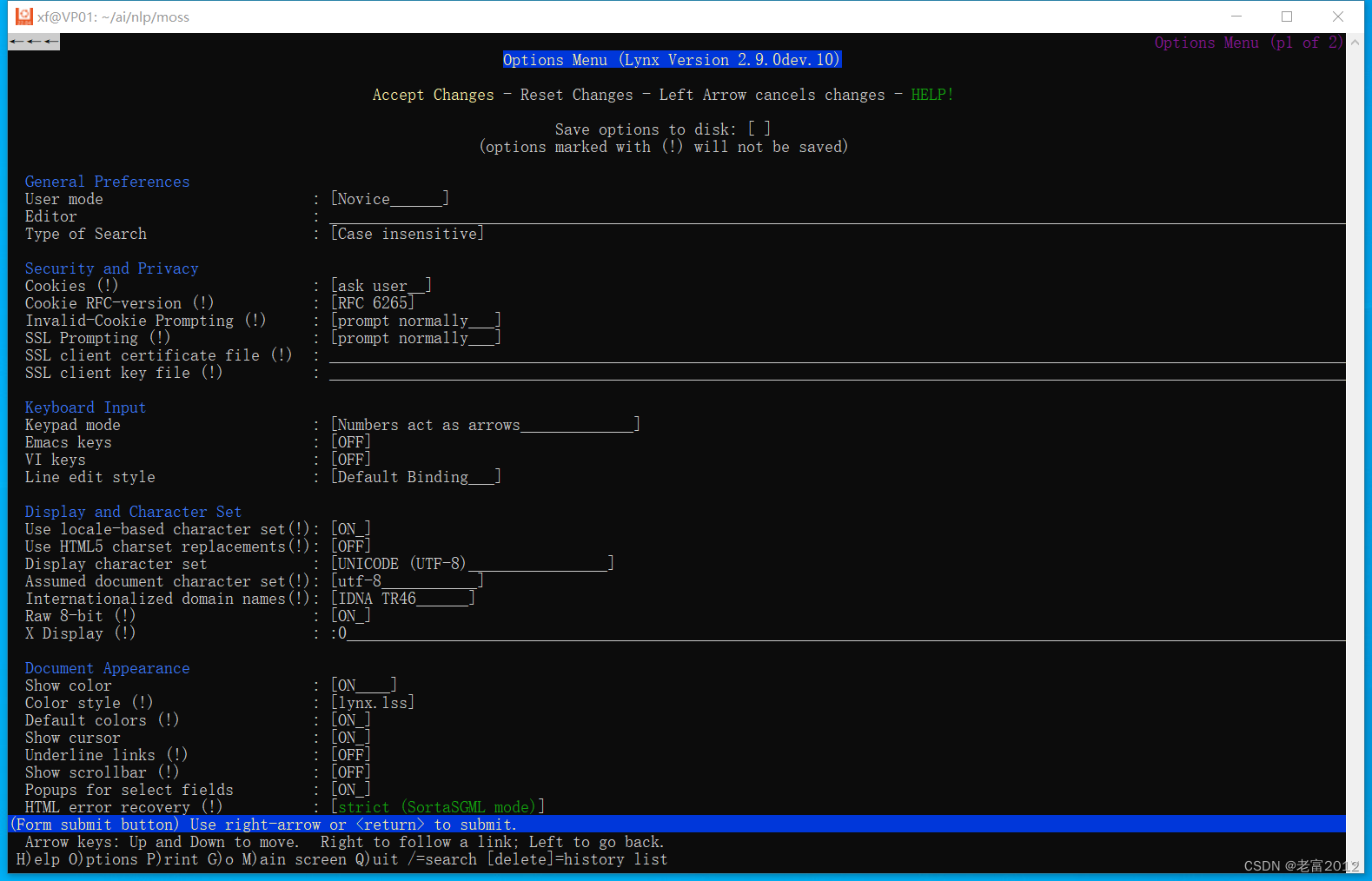Open Cookie RFC-version RFC 6265 selector
Image resolution: width=1372 pixels, height=881 pixels.
click(x=372, y=303)
